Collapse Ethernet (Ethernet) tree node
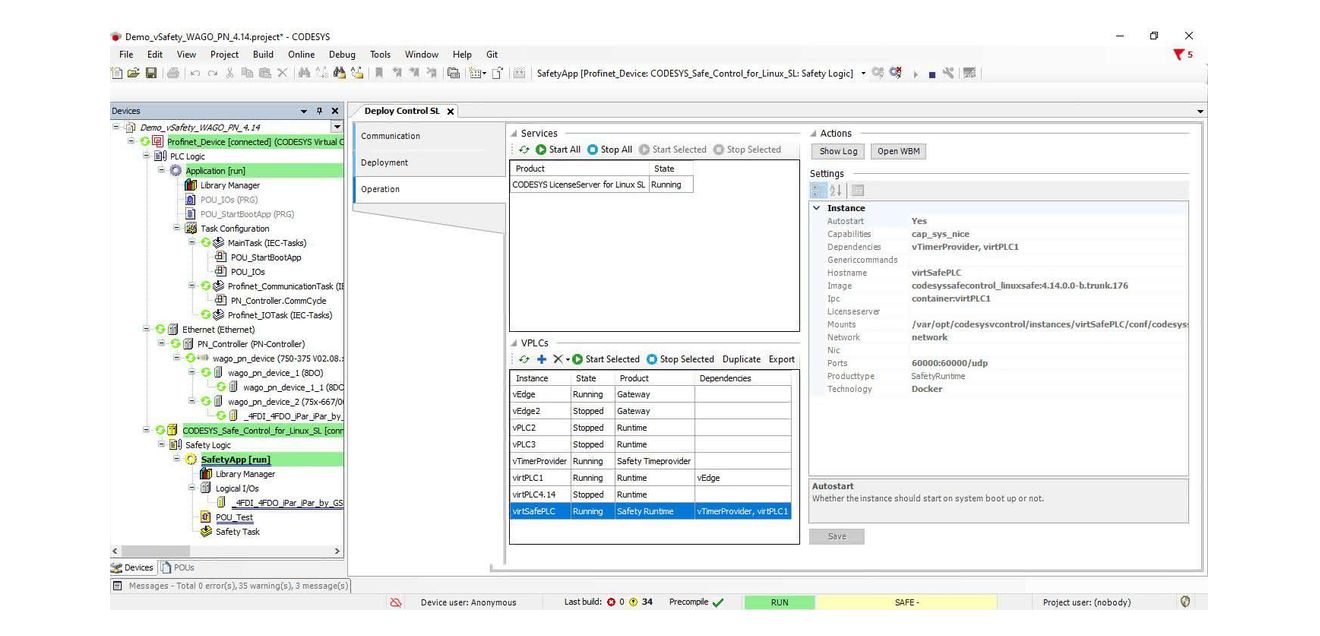This screenshot has width=1320, height=636. tap(147, 329)
